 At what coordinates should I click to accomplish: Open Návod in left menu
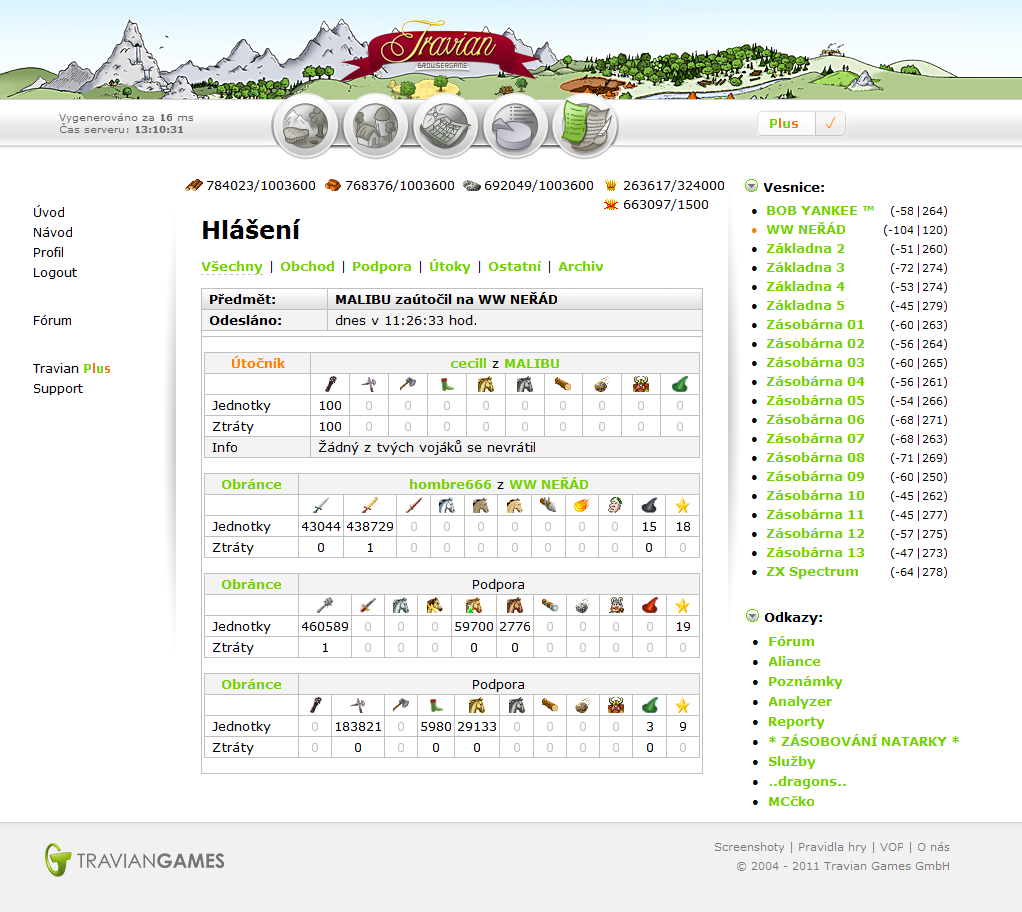coord(53,233)
